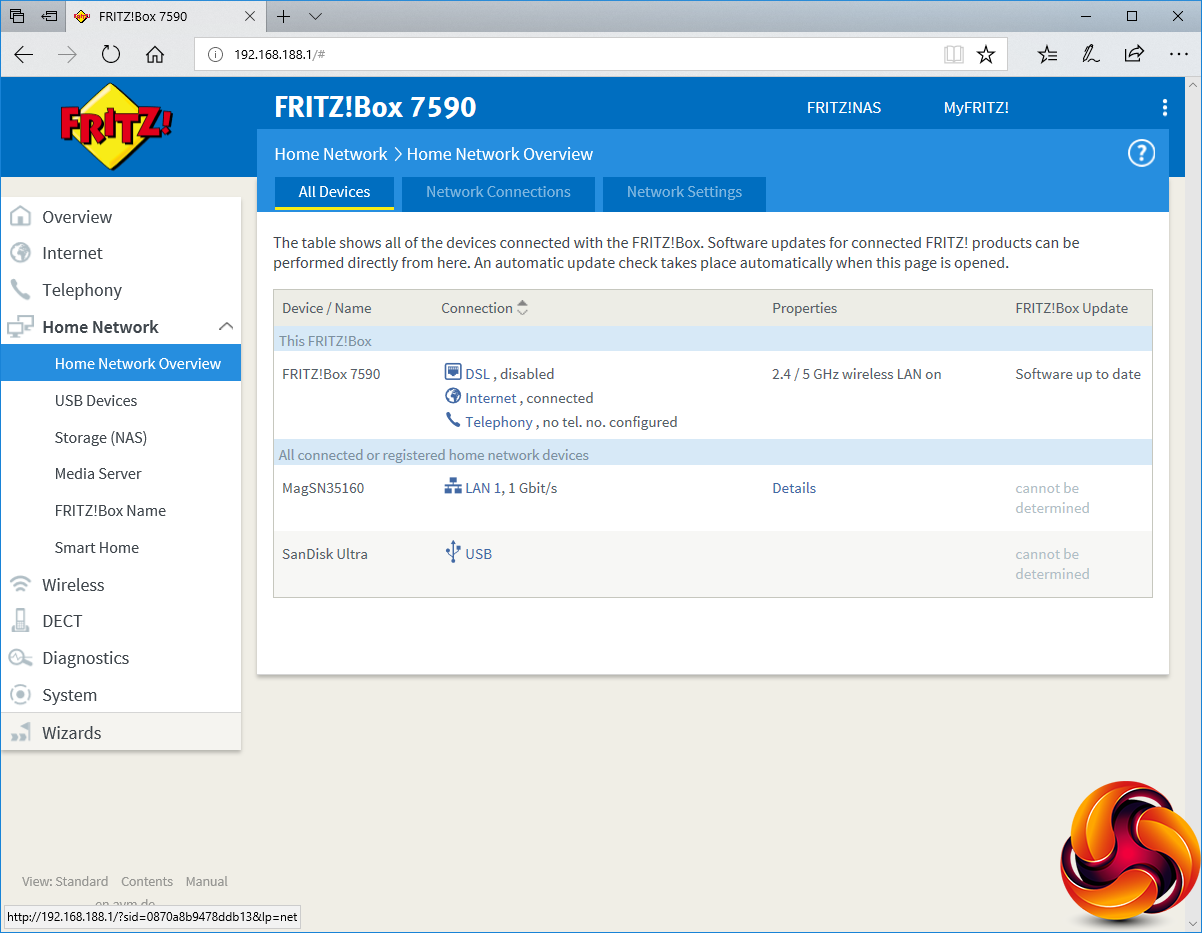Open the MyFRITZ! link in header
1202x933 pixels.
tap(976, 108)
